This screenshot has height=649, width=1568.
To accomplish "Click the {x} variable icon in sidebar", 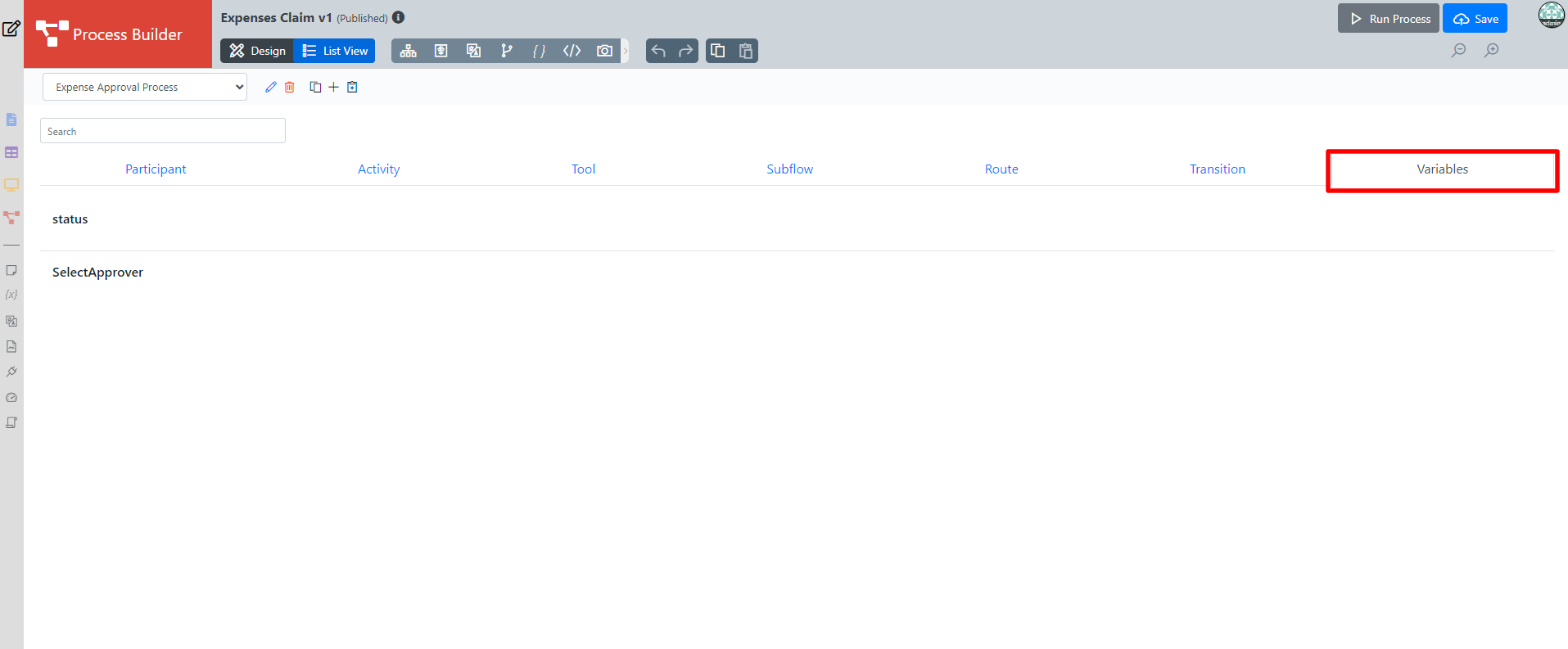I will click(x=11, y=295).
